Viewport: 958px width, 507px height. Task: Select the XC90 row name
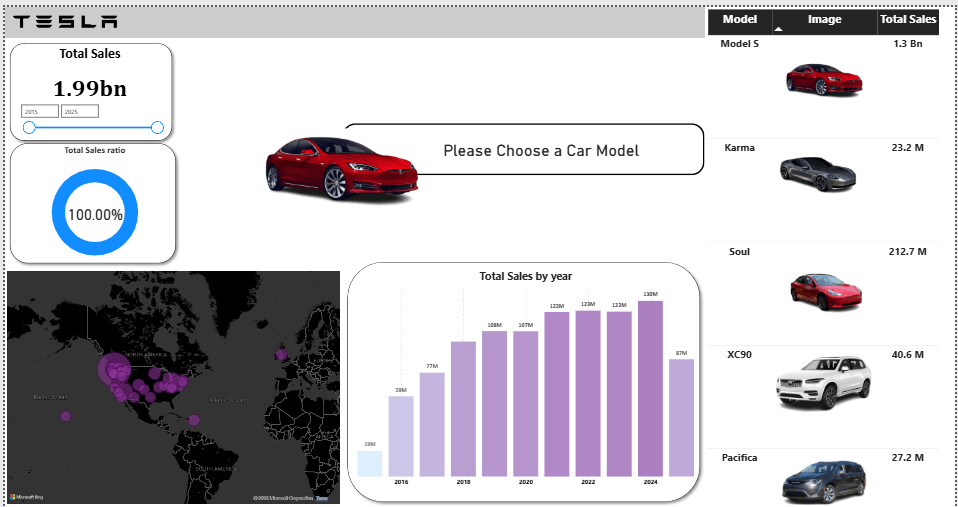[739, 354]
